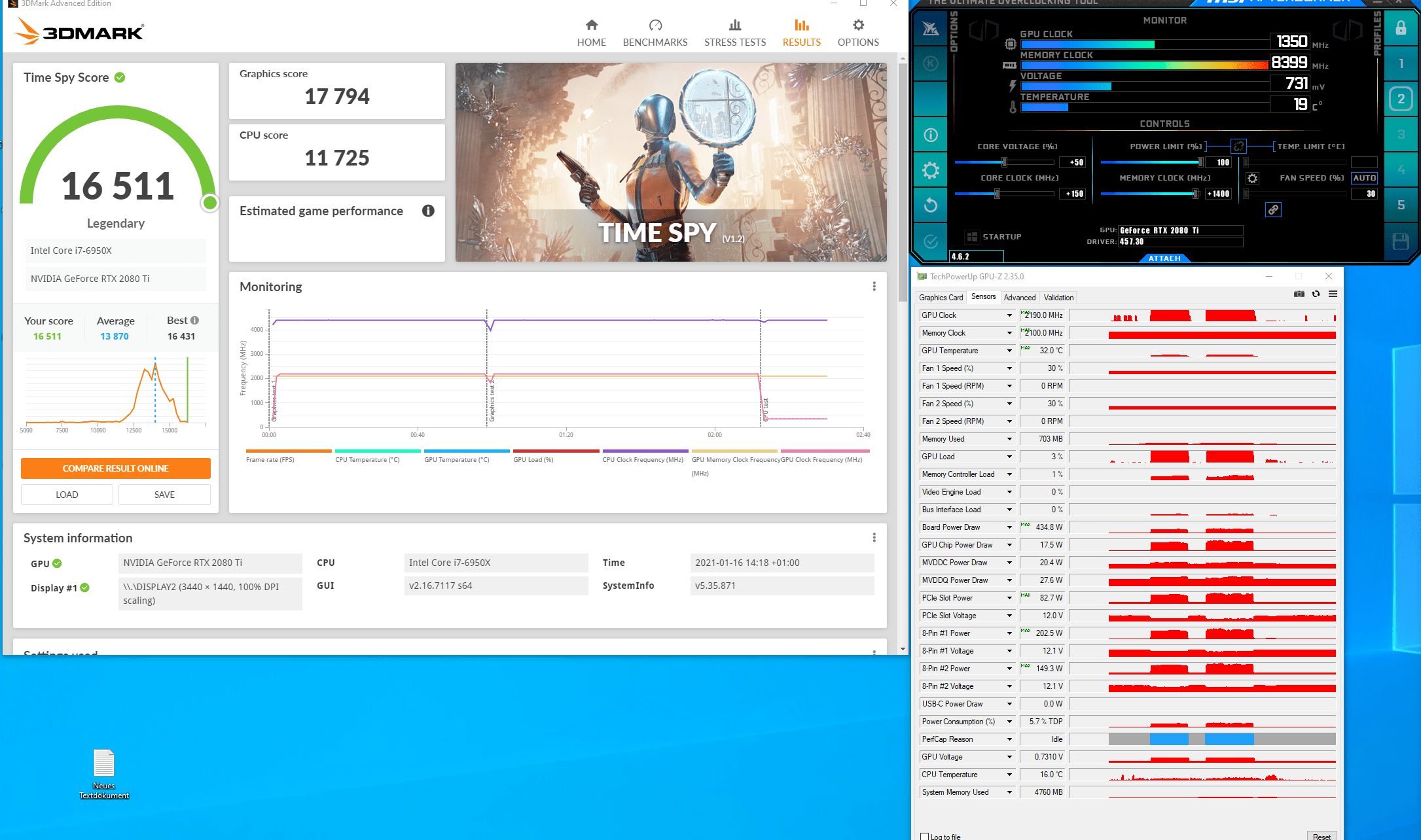
Task: Open STRESS TESTS in 3DMark
Action: click(x=735, y=33)
